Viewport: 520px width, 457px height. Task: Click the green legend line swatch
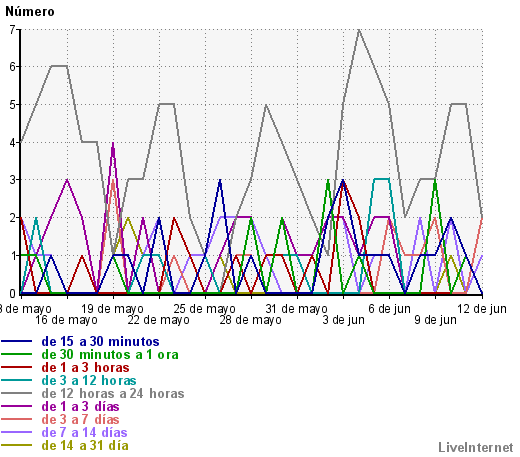point(17,354)
